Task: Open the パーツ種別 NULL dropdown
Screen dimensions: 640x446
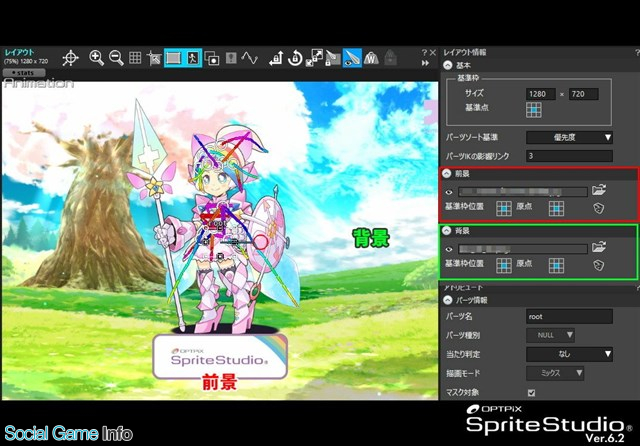Action: coord(551,335)
